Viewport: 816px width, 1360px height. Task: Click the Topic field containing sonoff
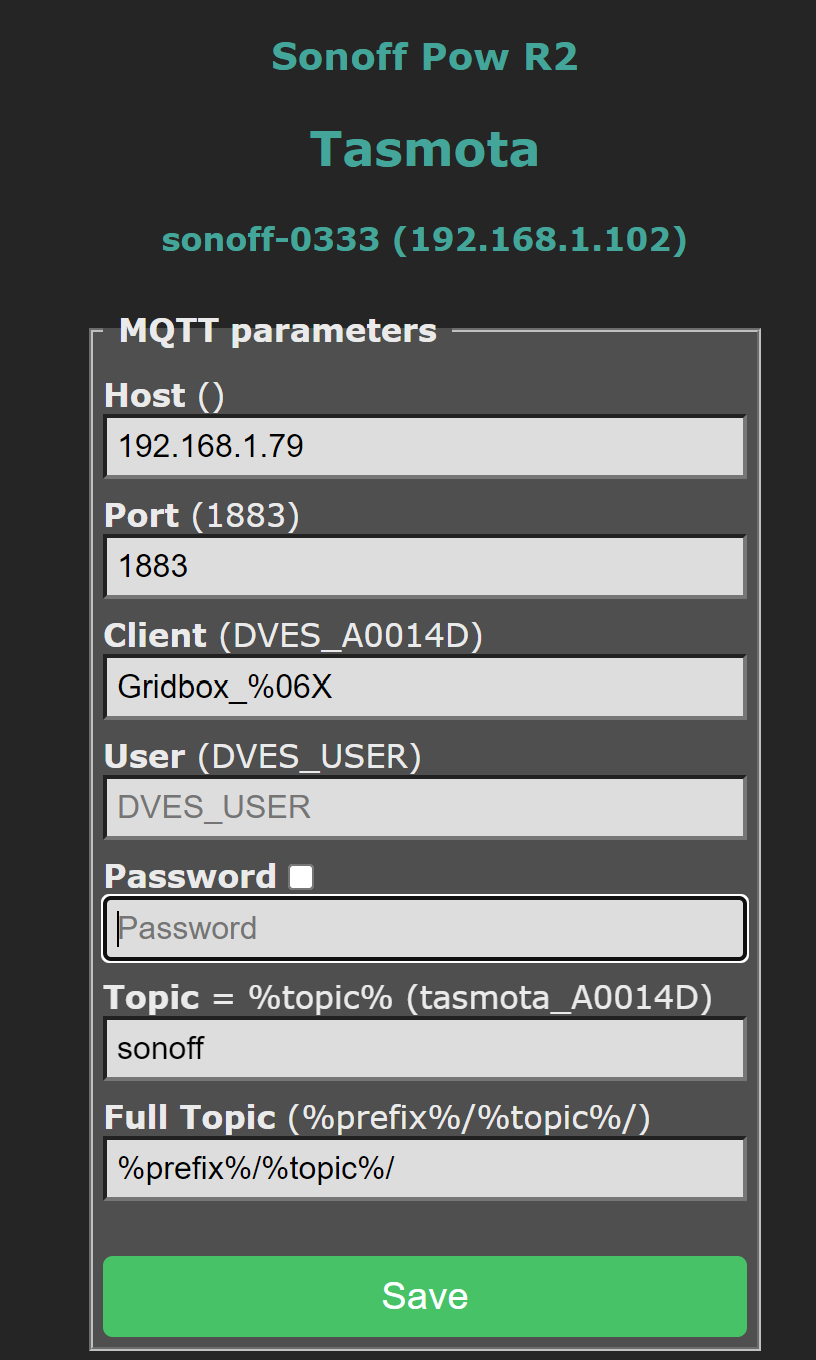click(424, 1048)
